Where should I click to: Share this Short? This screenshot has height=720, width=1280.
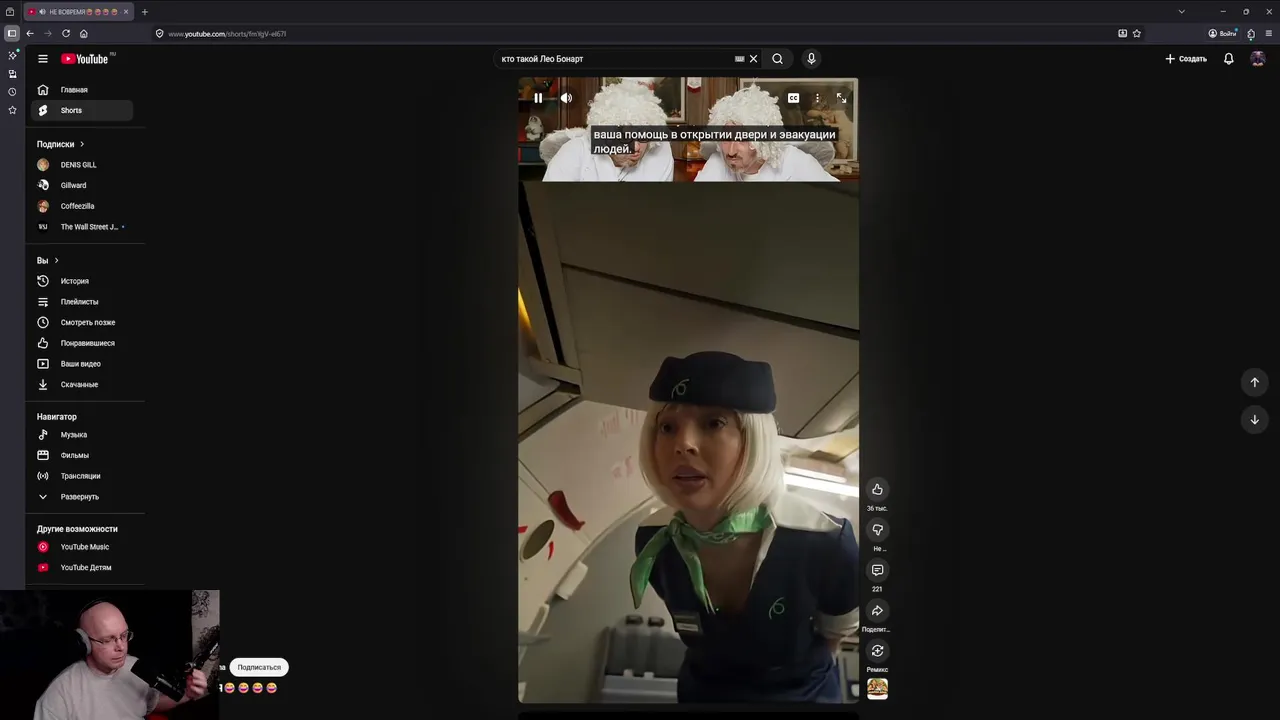click(x=877, y=611)
